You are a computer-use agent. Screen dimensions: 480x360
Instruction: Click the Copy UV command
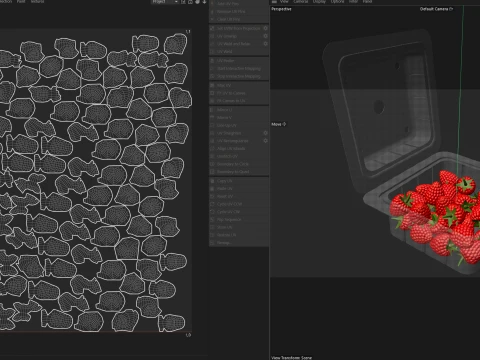tap(239, 181)
